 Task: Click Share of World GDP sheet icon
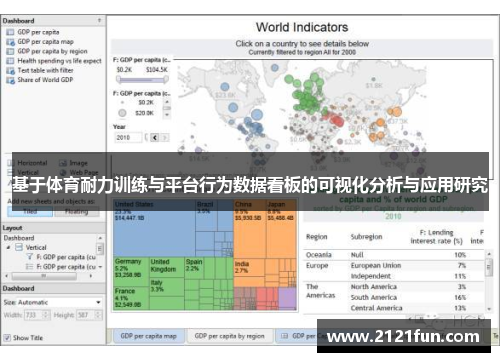coord(10,80)
